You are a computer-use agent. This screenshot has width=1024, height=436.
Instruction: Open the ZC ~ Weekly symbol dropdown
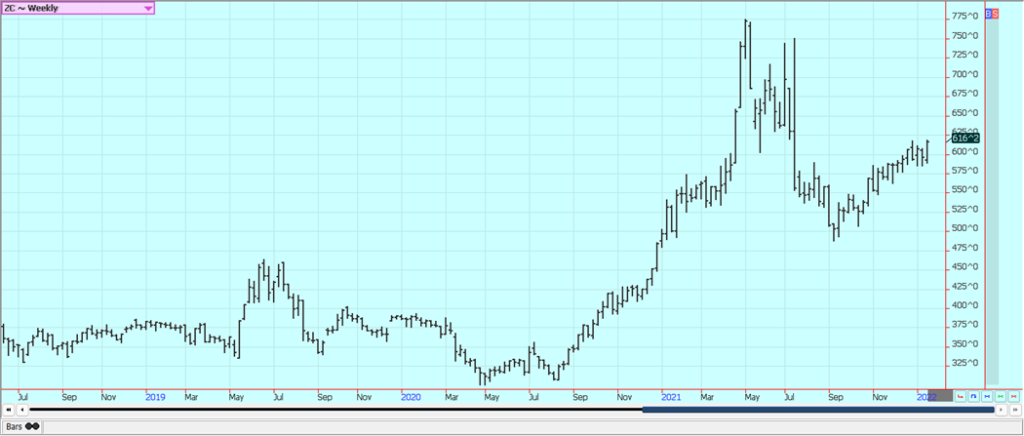point(78,8)
